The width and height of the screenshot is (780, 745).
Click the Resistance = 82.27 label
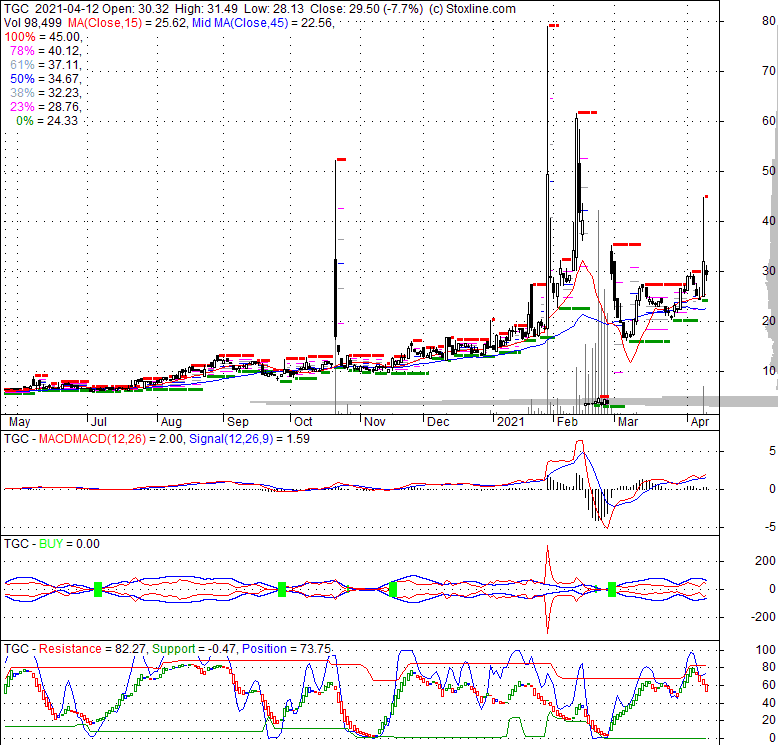point(92,649)
